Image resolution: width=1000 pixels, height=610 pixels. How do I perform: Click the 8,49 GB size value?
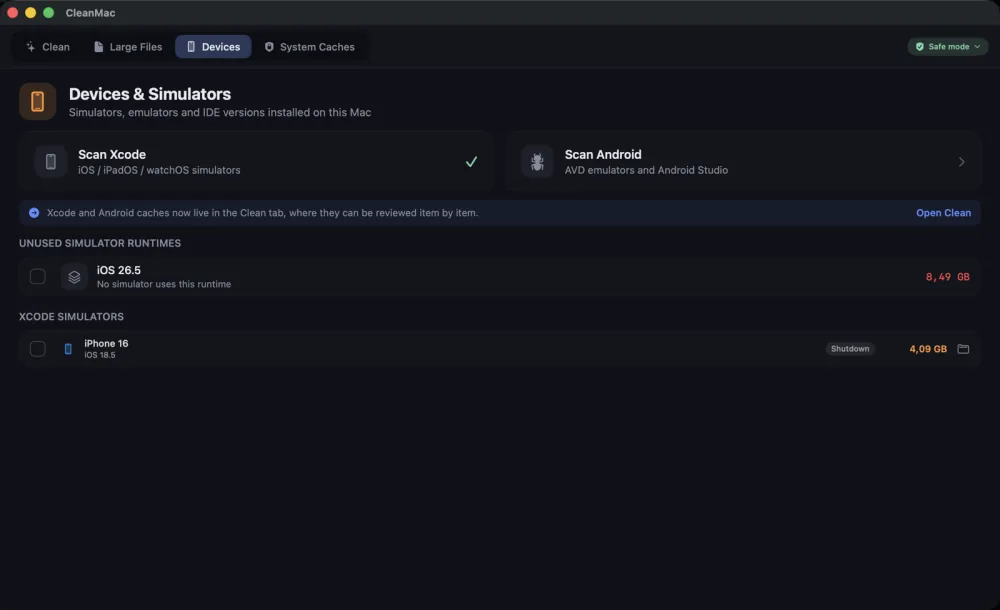tap(948, 277)
